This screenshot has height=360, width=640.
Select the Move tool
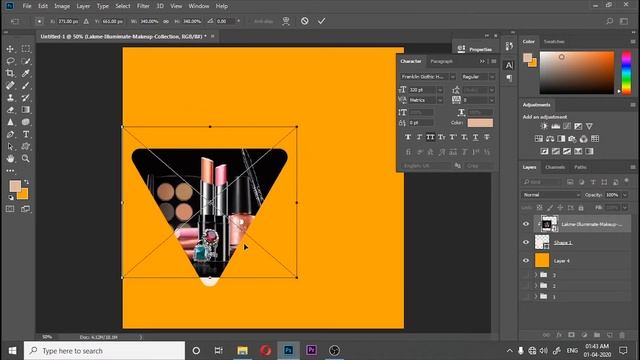click(x=10, y=49)
